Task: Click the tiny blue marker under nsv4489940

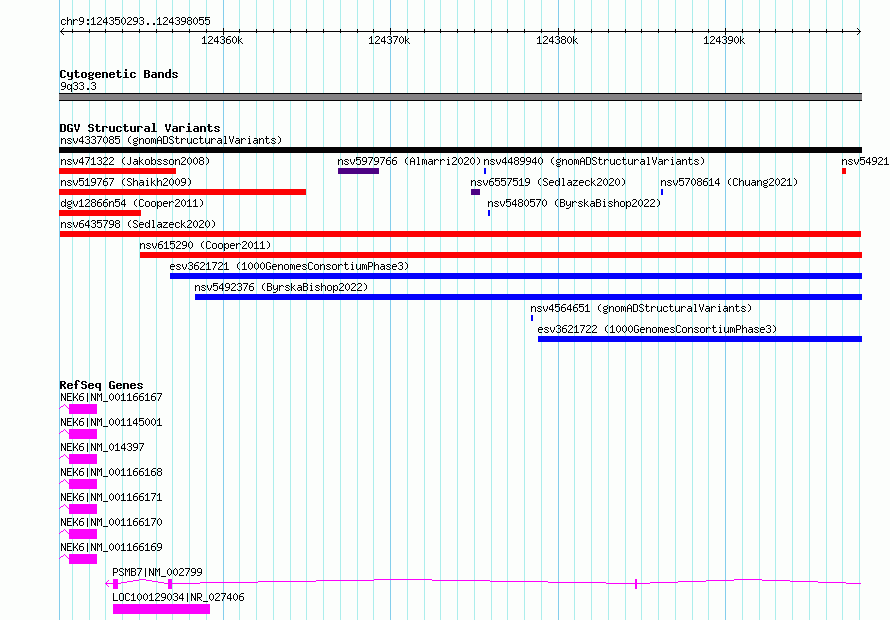Action: pyautogui.click(x=485, y=171)
